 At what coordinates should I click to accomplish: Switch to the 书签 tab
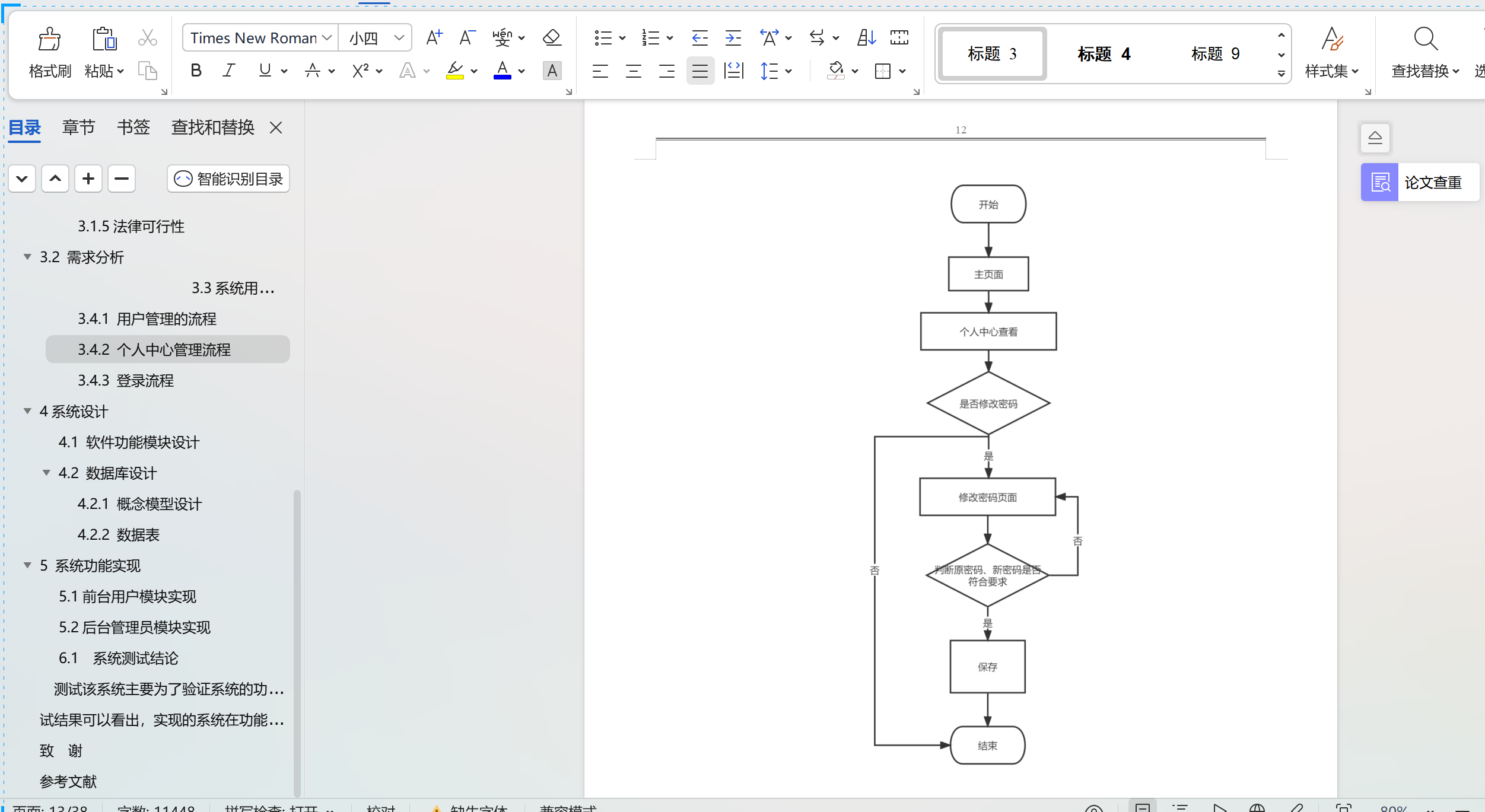click(133, 126)
